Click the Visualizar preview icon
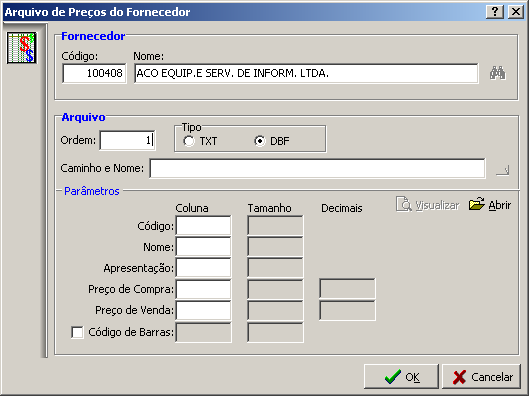The height and width of the screenshot is (396, 529). point(403,204)
